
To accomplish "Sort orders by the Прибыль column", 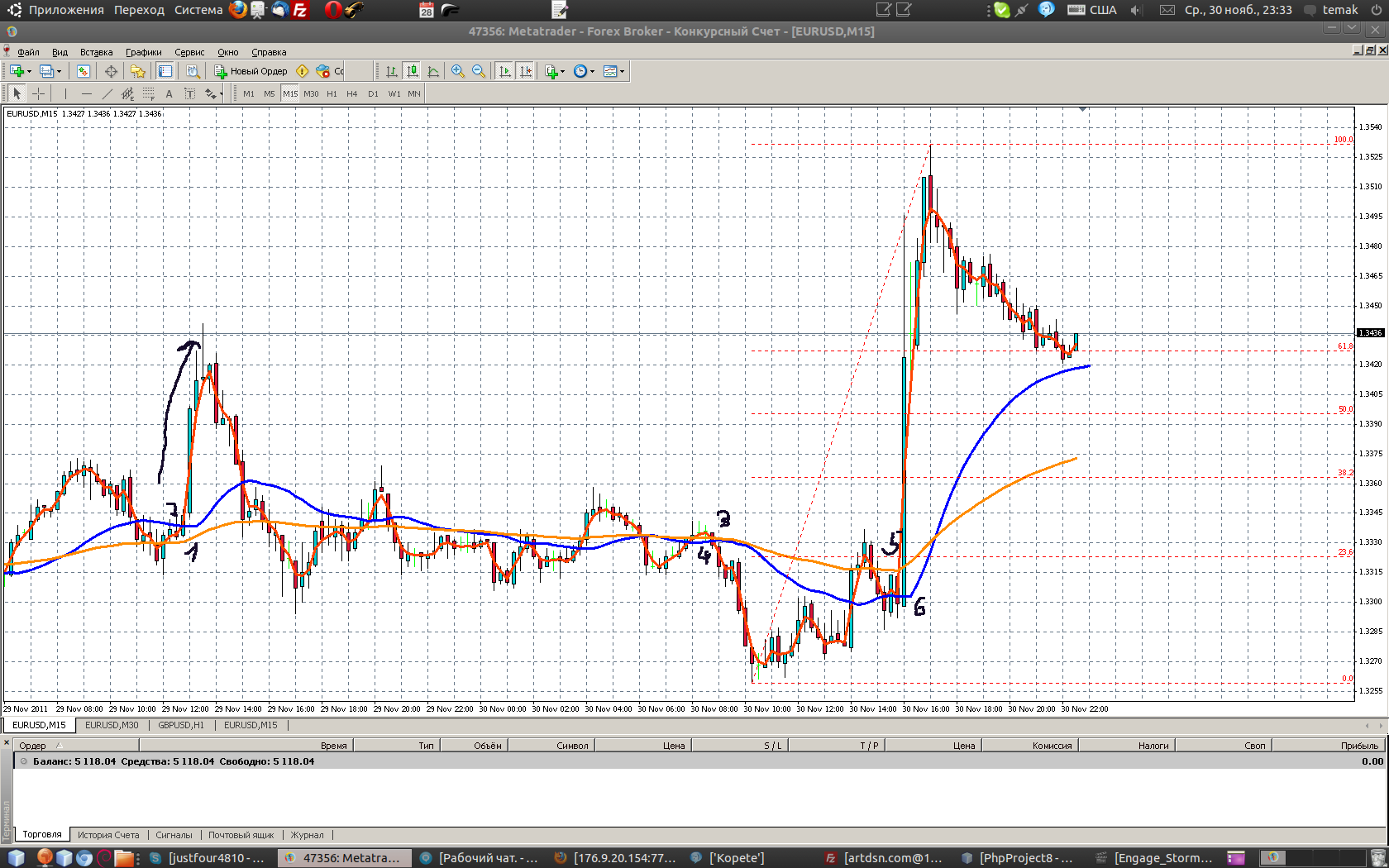I will 1329,746.
